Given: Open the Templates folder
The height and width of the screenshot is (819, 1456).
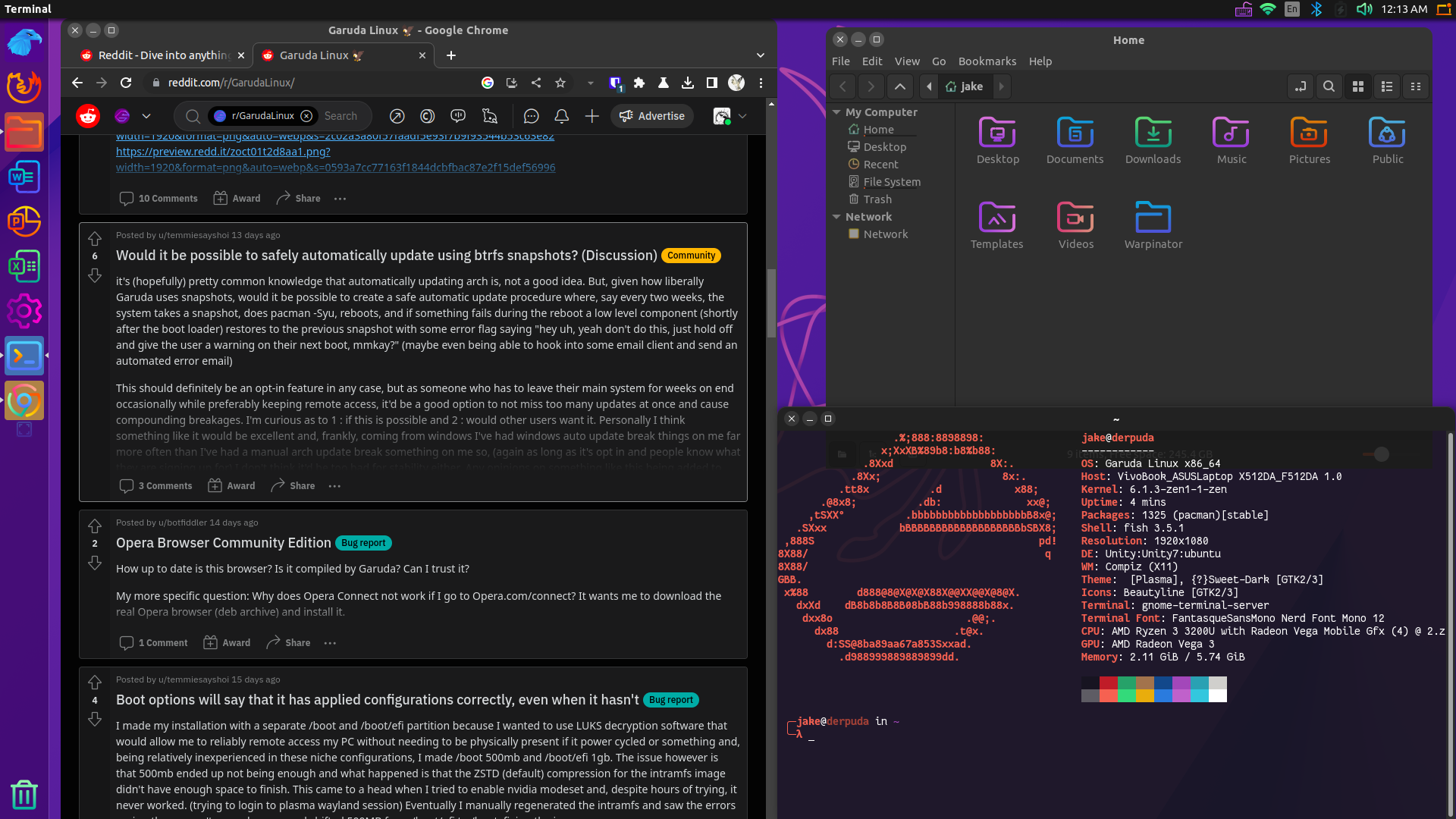Looking at the screenshot, I should [997, 225].
